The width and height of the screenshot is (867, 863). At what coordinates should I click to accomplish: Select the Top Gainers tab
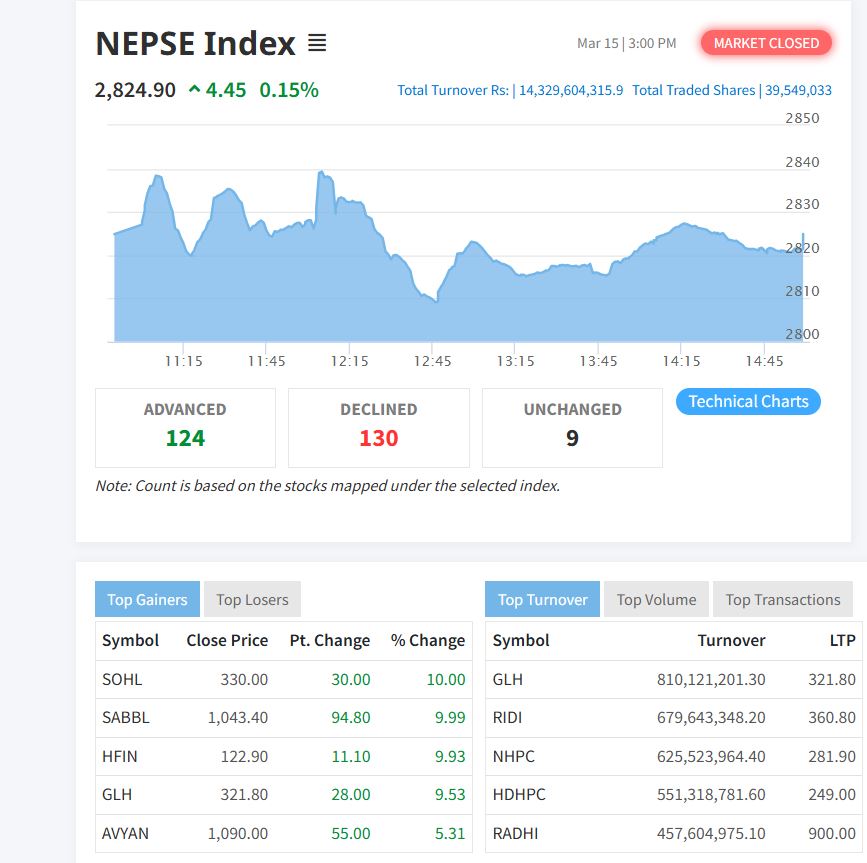pos(147,599)
